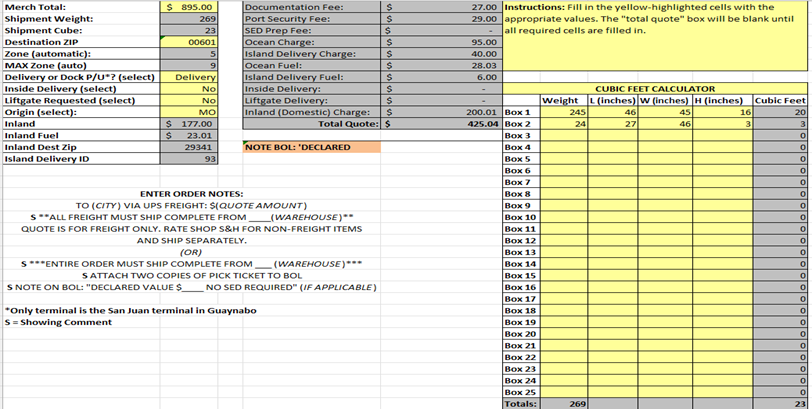Click the empty Box 3 weight cell
Viewport: 812px width, 409px height.
pyautogui.click(x=563, y=136)
